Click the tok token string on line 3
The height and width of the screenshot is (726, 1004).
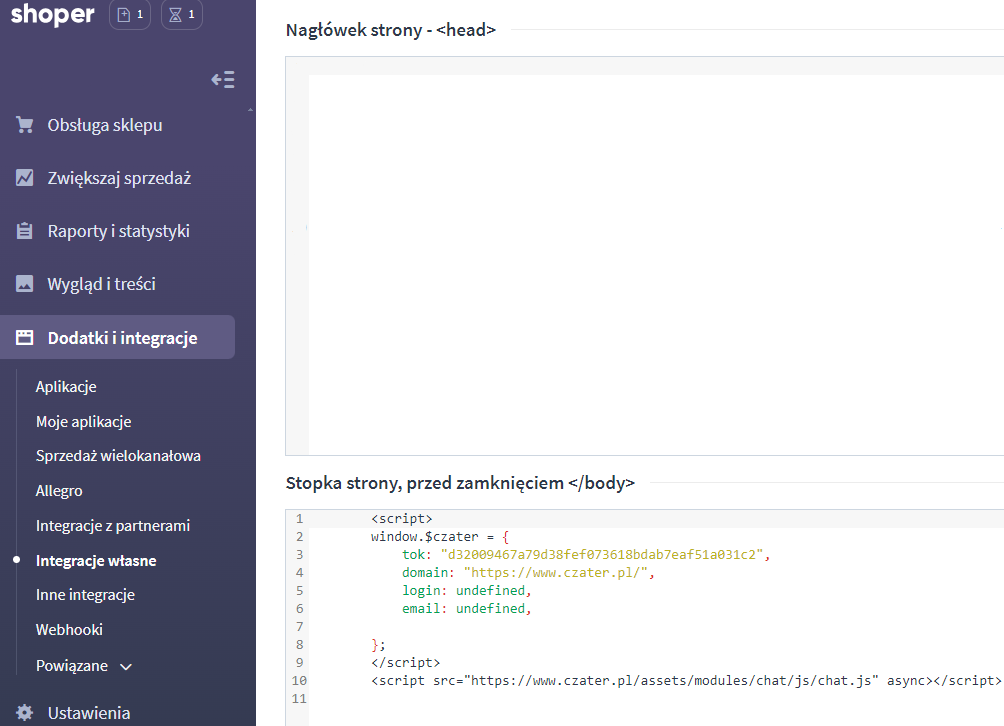coord(601,554)
